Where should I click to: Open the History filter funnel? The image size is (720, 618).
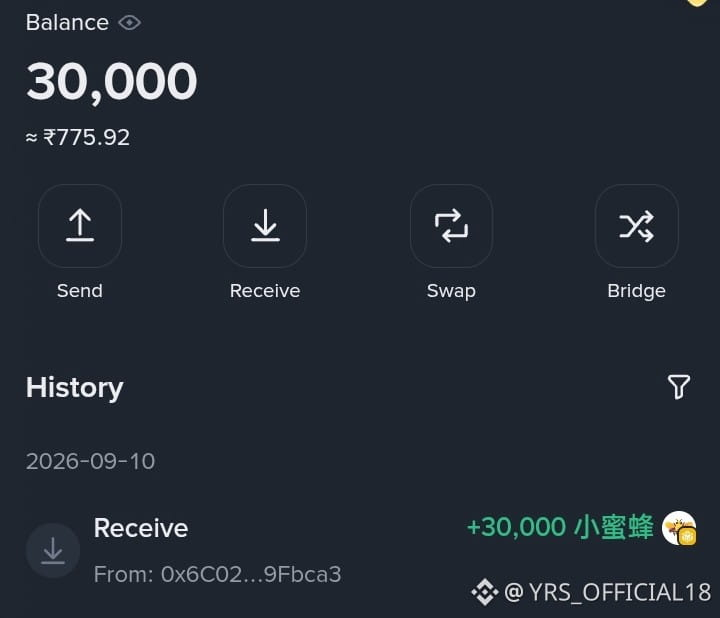[679, 387]
